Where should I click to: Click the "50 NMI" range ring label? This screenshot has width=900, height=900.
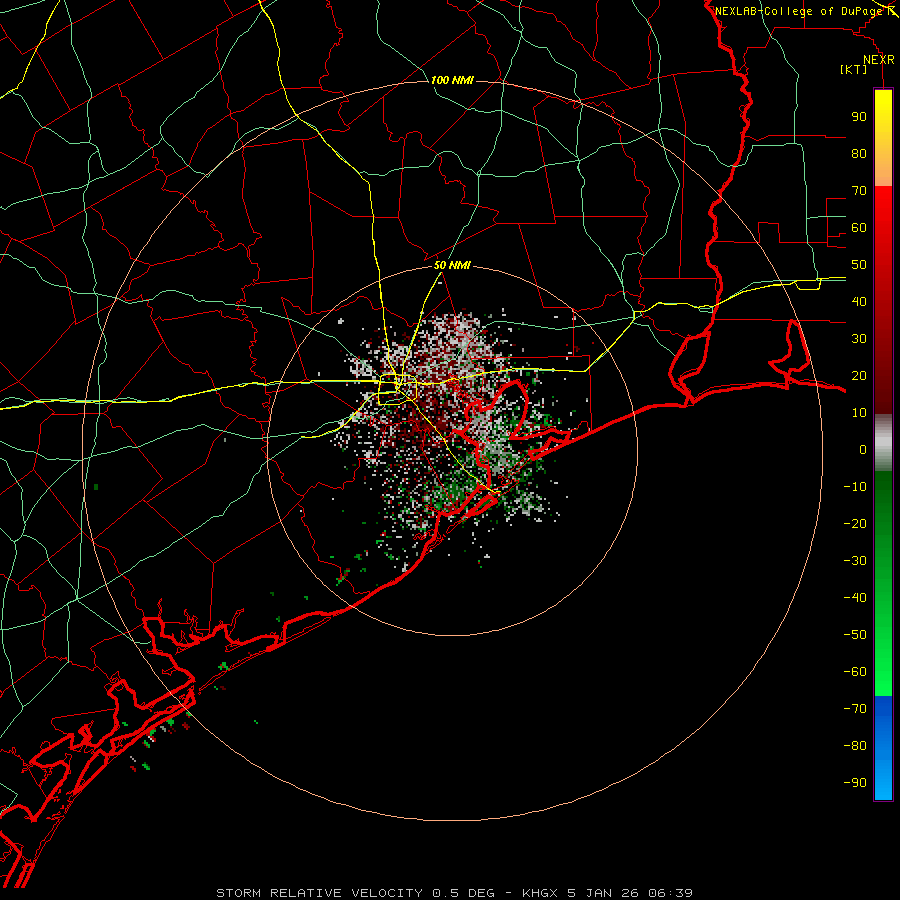click(x=452, y=265)
